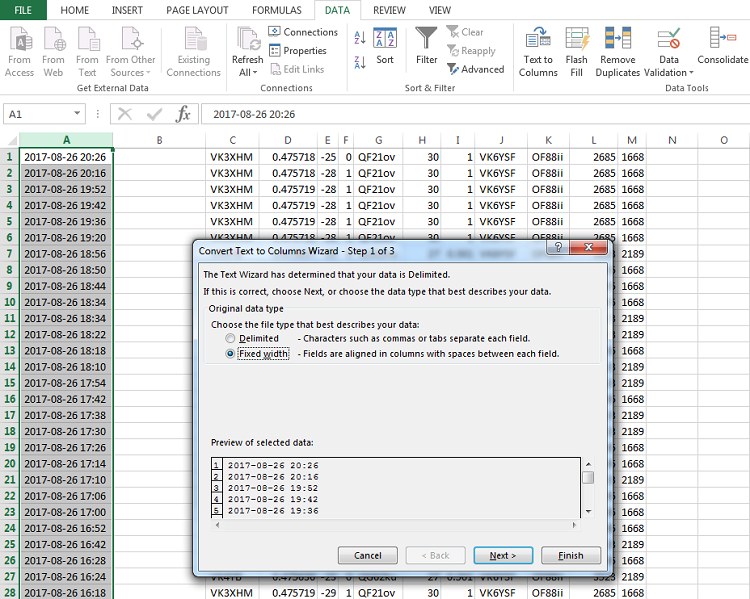Image resolution: width=750 pixels, height=599 pixels.
Task: Click the From Access icon
Action: [19, 40]
